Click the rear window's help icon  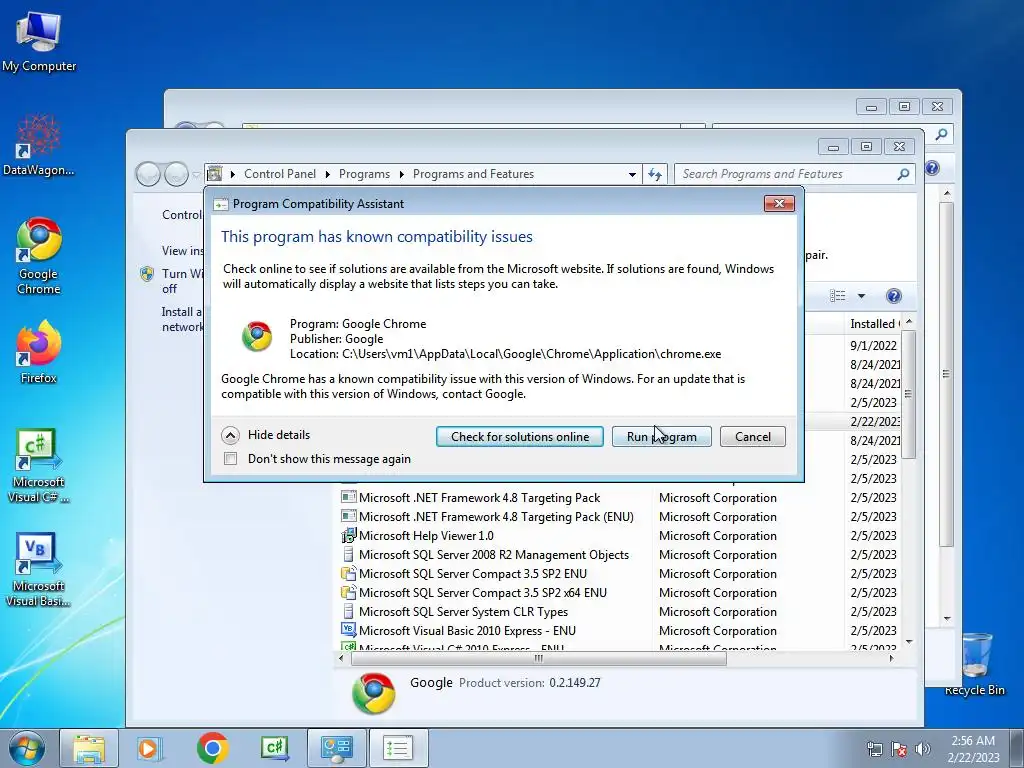[x=933, y=168]
